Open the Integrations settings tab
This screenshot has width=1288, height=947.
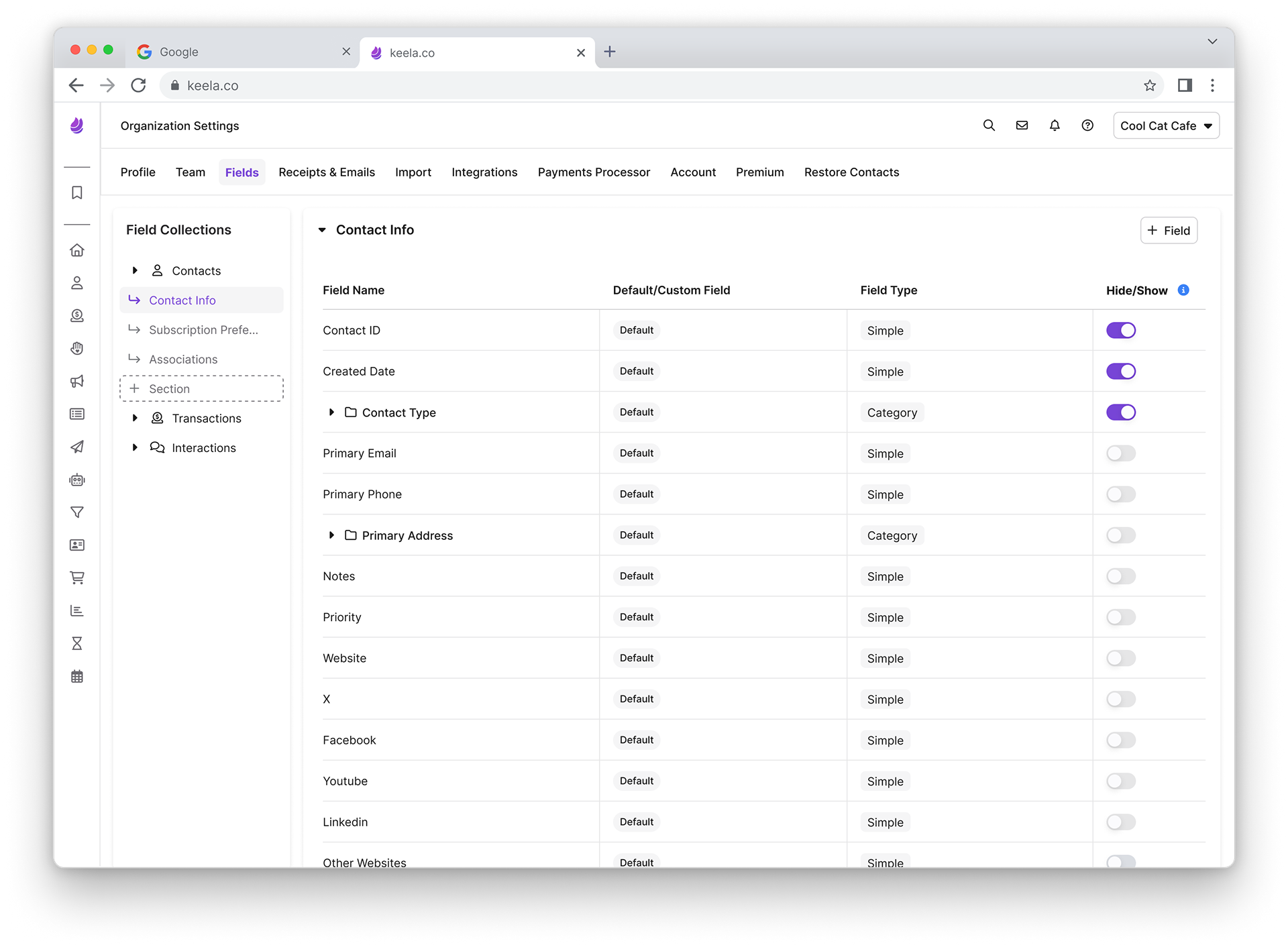484,172
